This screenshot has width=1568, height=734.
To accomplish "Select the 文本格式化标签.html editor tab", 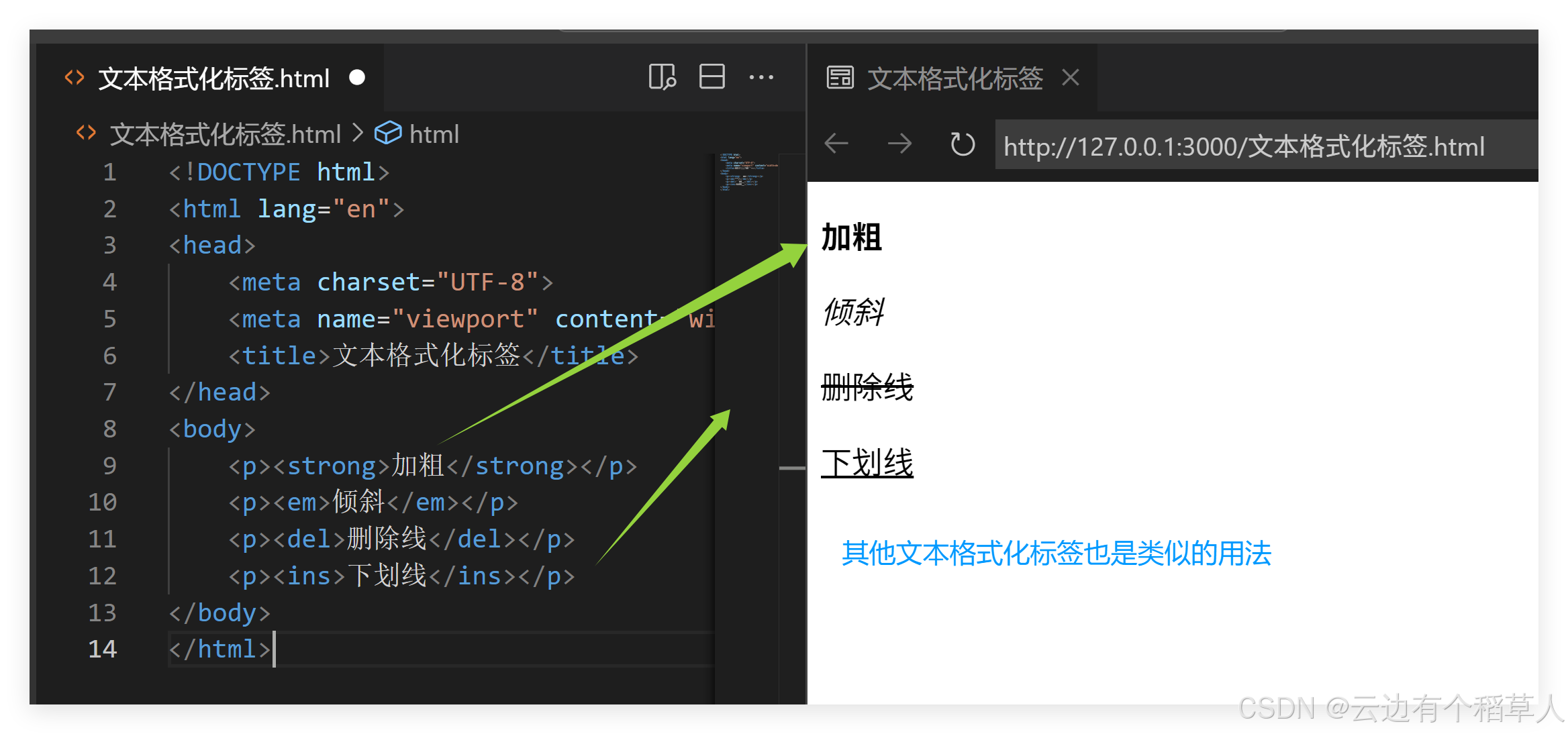I will (x=213, y=79).
